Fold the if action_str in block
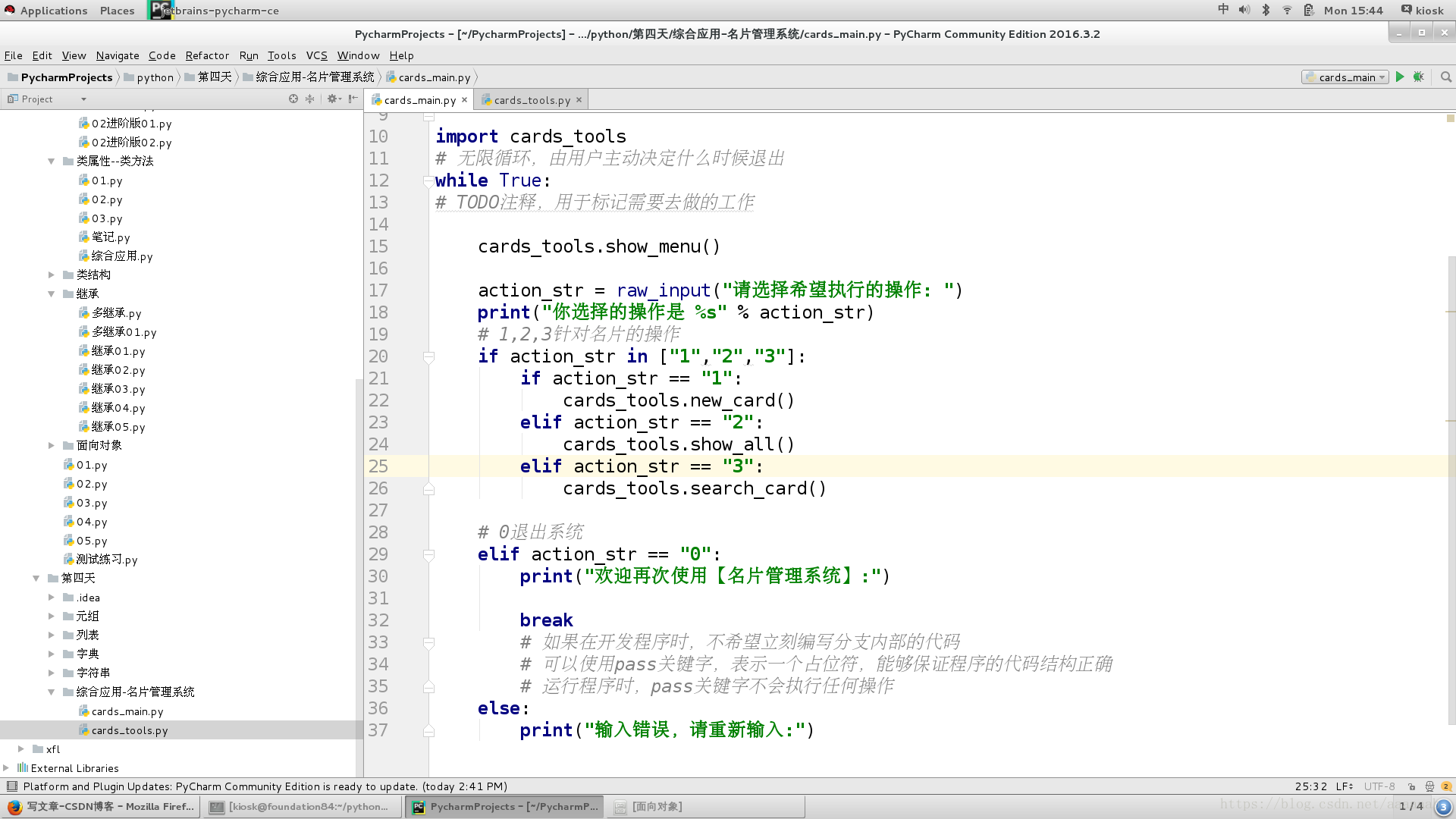The height and width of the screenshot is (819, 1456). click(x=428, y=356)
